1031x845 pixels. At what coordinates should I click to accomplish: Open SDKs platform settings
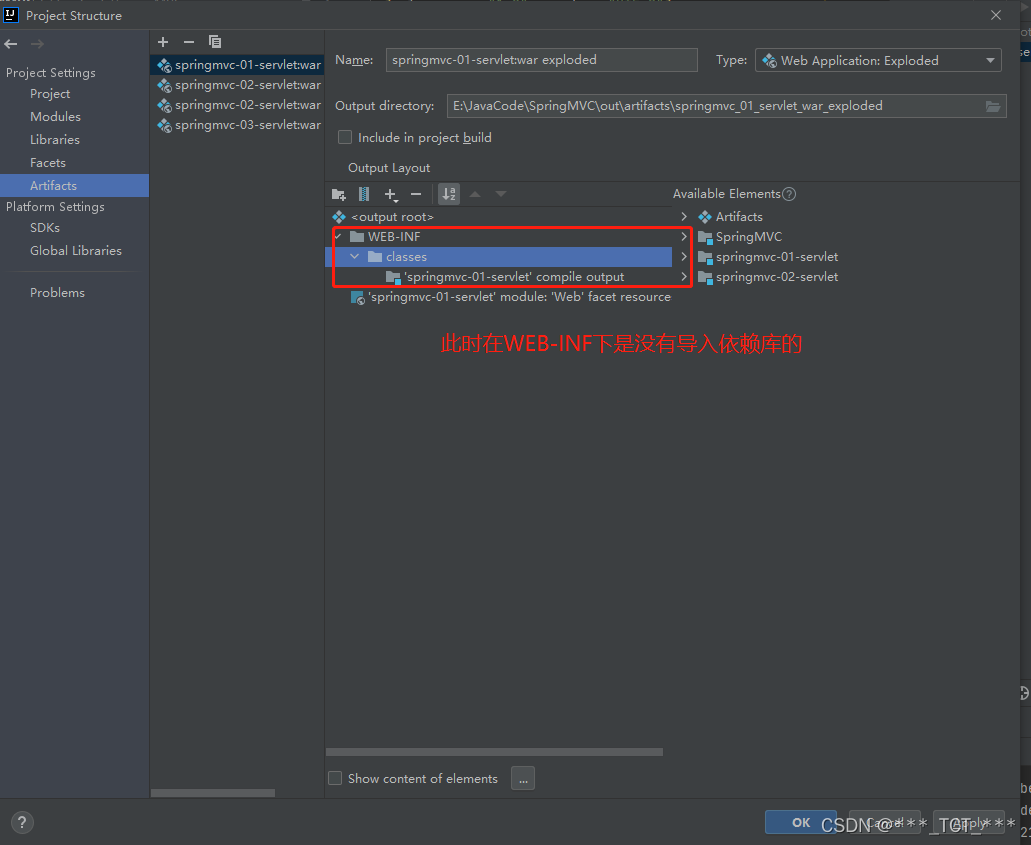point(45,228)
